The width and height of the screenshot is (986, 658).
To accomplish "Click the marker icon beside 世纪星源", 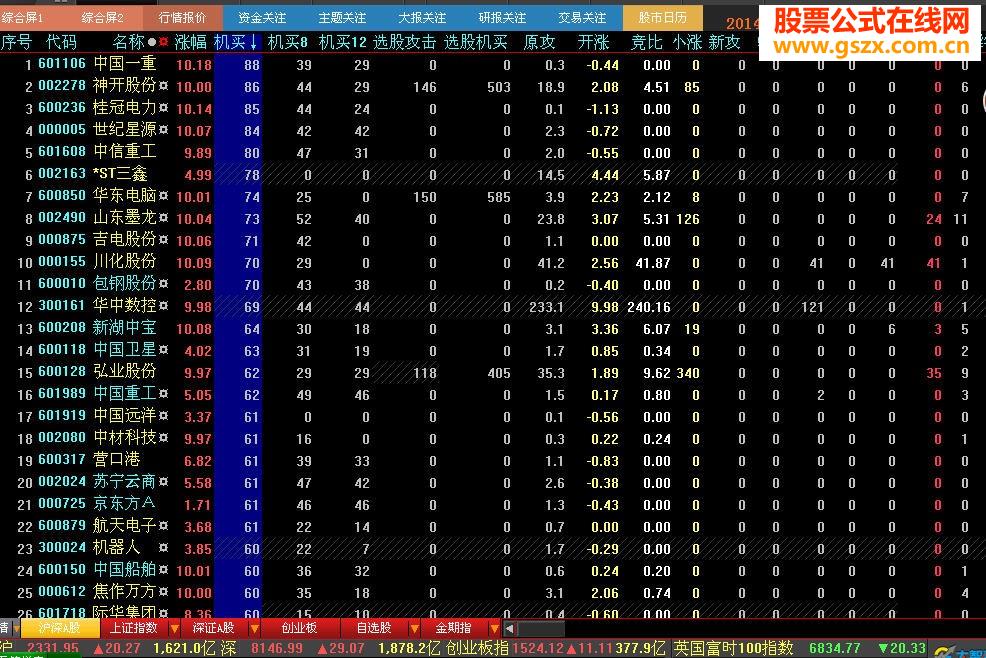I will (163, 130).
